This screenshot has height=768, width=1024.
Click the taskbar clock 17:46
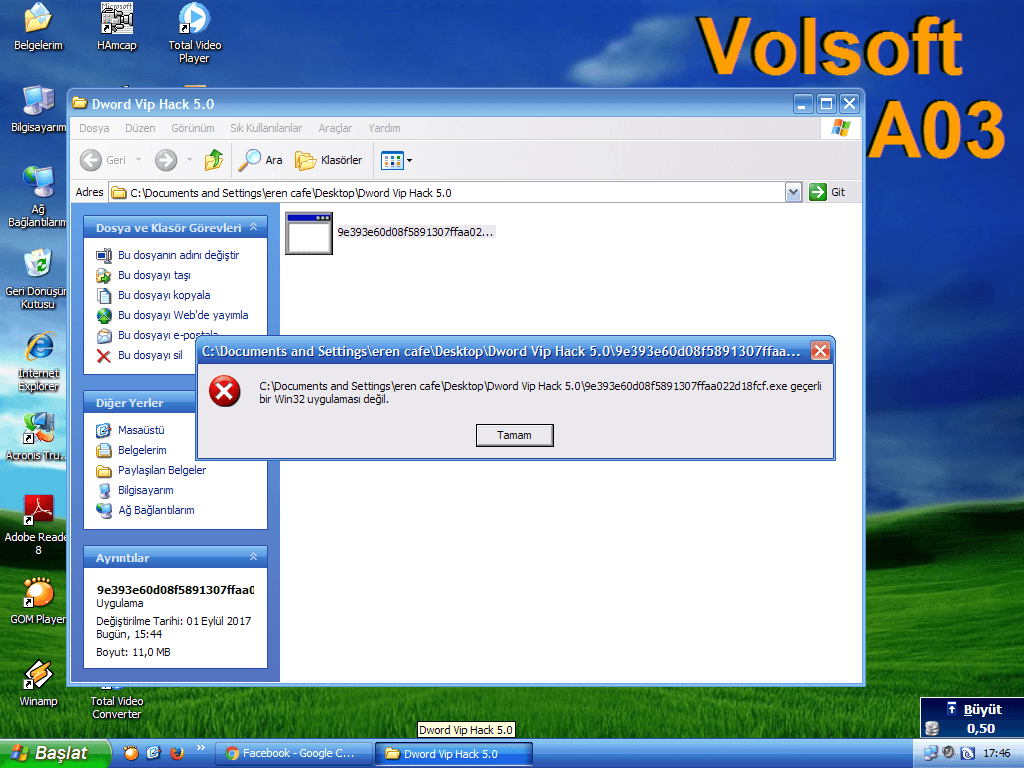[997, 753]
